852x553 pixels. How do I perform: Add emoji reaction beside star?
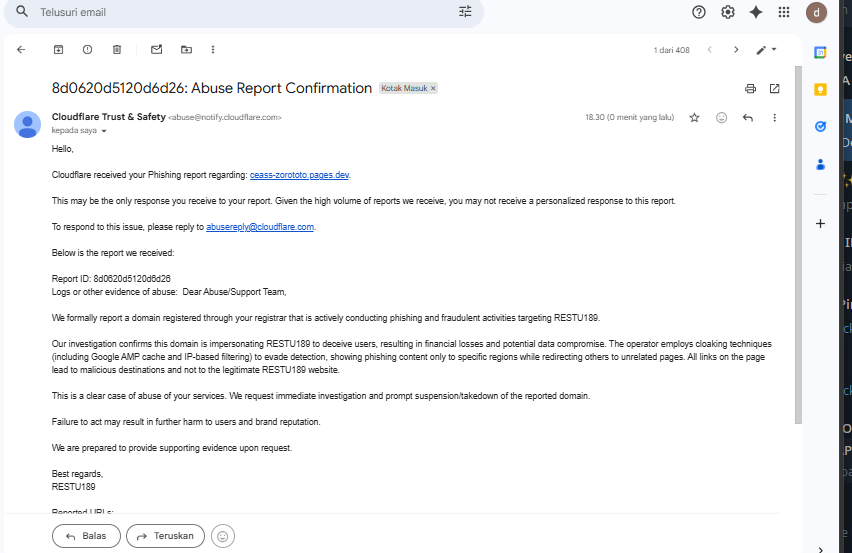722,117
